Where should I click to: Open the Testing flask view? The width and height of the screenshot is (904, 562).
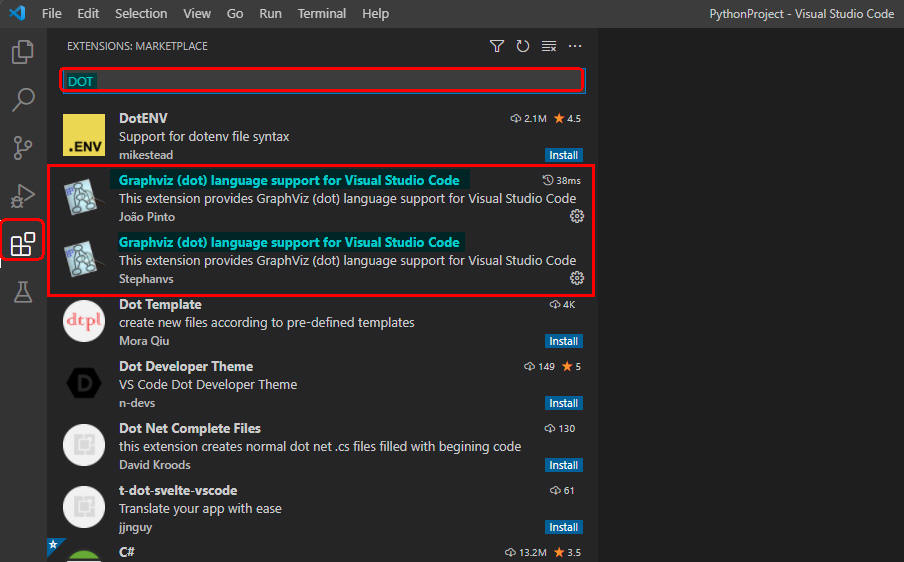[22, 292]
